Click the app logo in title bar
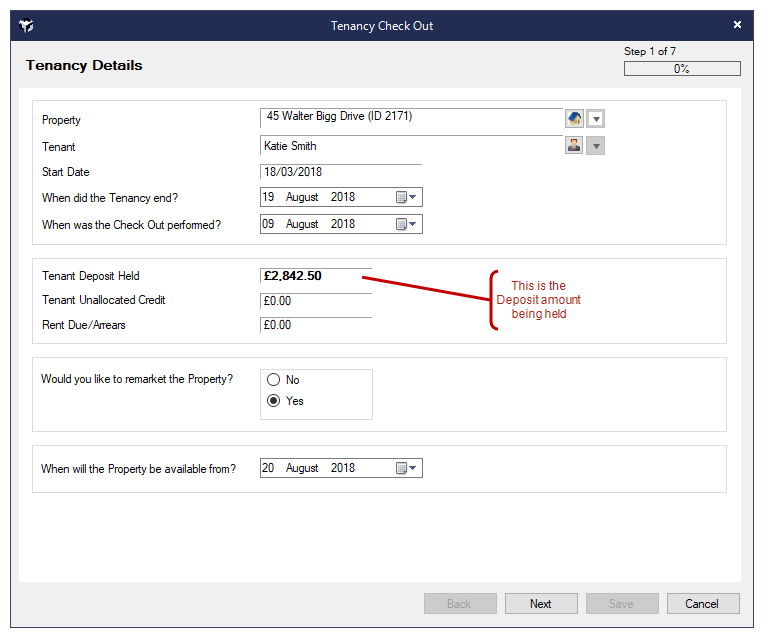The height and width of the screenshot is (638, 764). pyautogui.click(x=26, y=26)
